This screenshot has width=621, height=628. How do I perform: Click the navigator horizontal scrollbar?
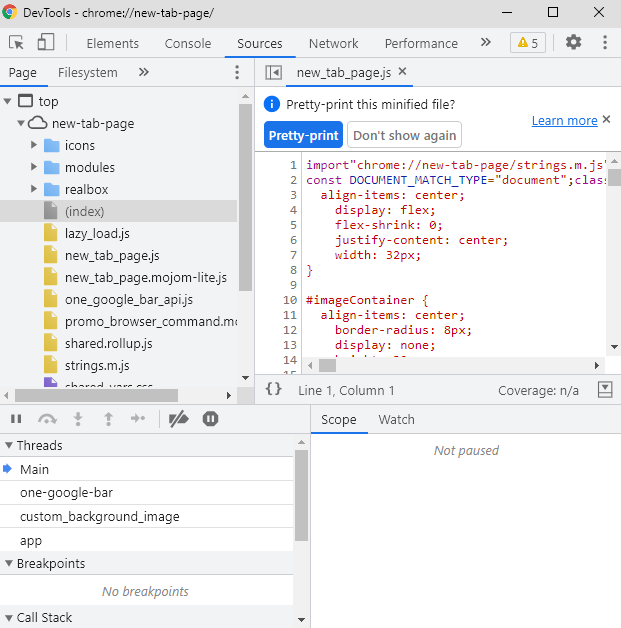pos(96,396)
